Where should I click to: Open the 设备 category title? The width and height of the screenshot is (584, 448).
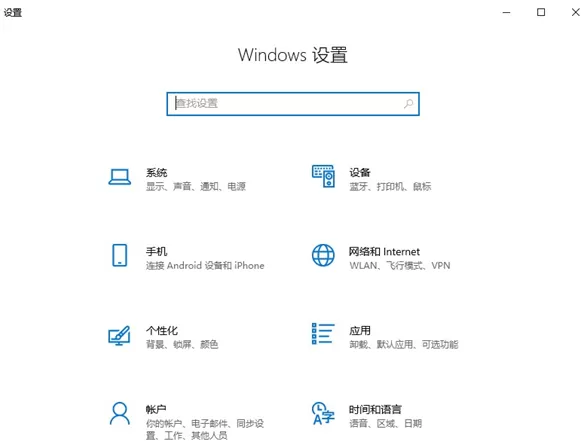(360, 172)
